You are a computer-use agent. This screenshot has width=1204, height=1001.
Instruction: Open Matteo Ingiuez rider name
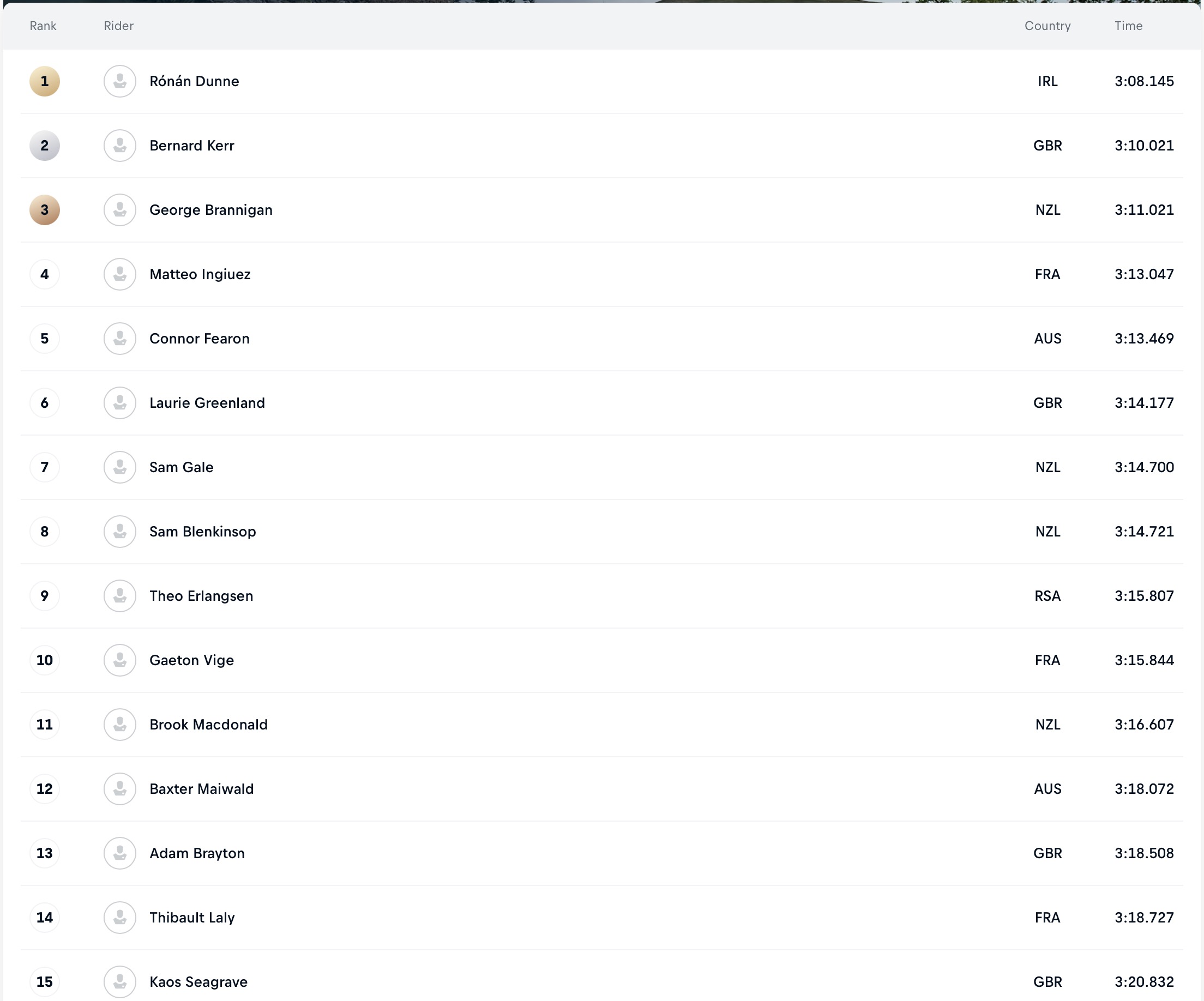pyautogui.click(x=200, y=275)
